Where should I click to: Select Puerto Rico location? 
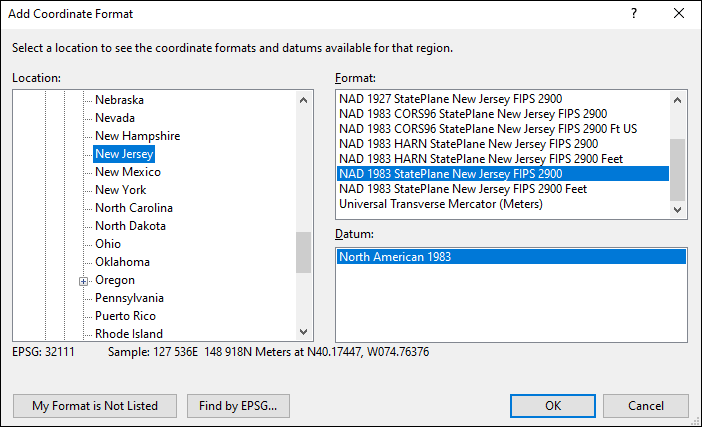point(125,316)
